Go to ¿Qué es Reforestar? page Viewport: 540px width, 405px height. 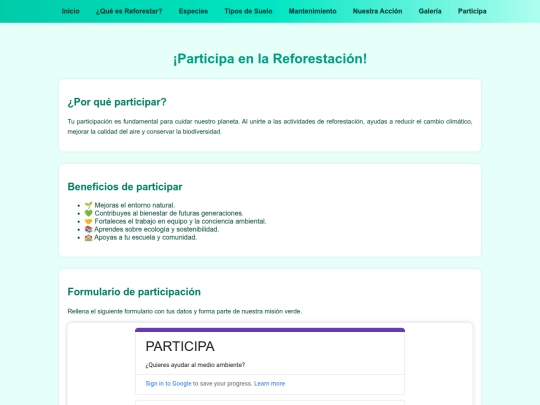[129, 11]
